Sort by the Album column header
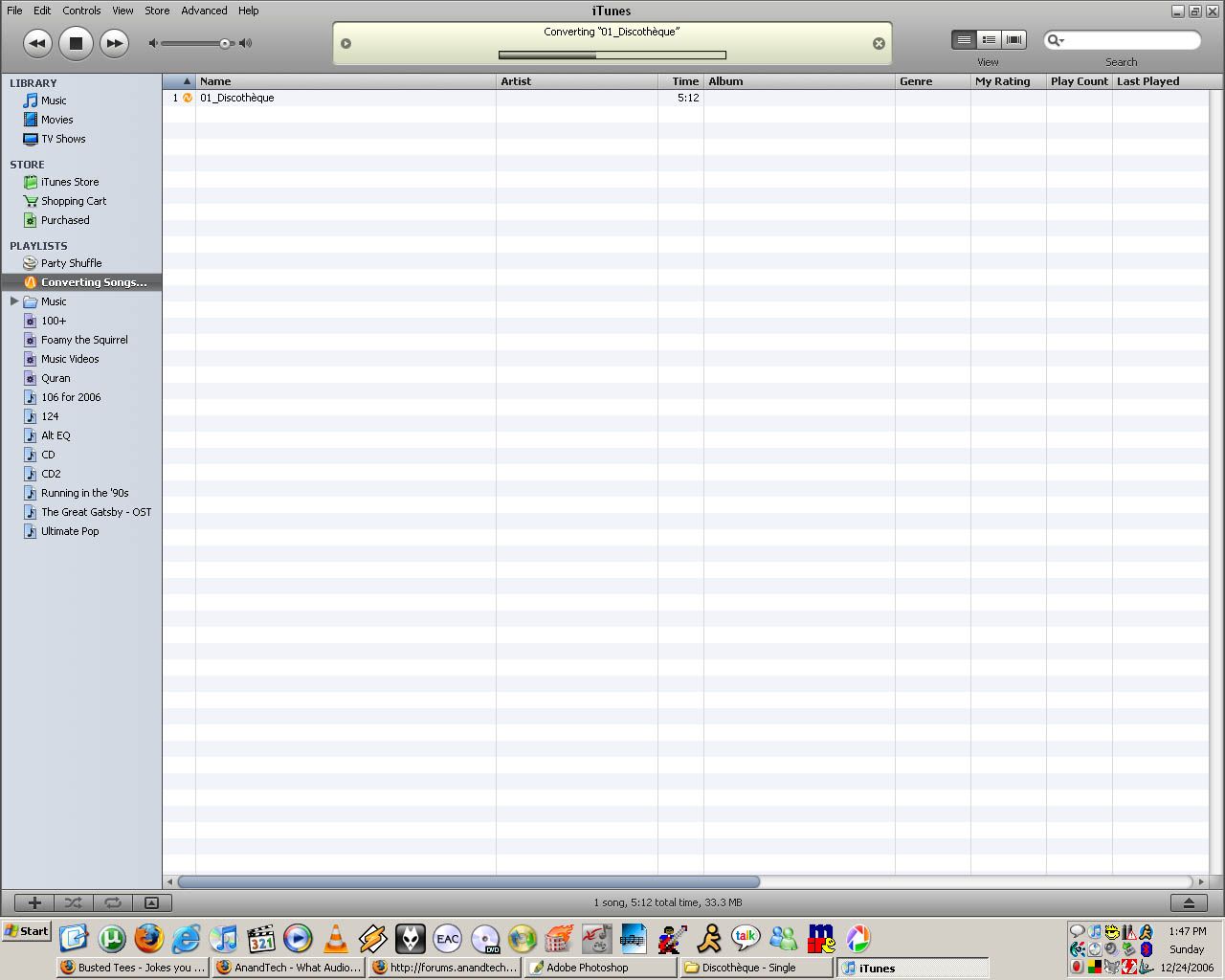The image size is (1225, 980). click(x=799, y=81)
